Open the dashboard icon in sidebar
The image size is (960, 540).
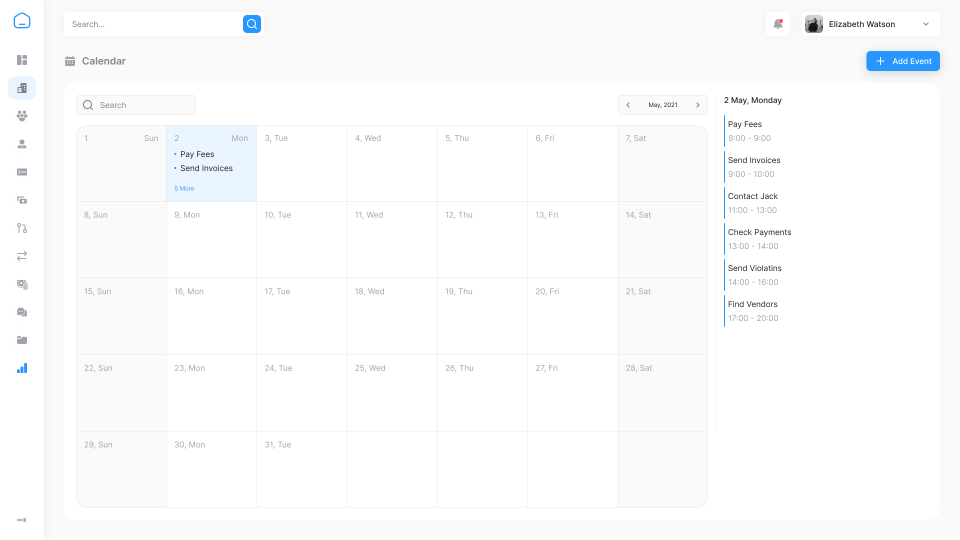pyautogui.click(x=22, y=60)
